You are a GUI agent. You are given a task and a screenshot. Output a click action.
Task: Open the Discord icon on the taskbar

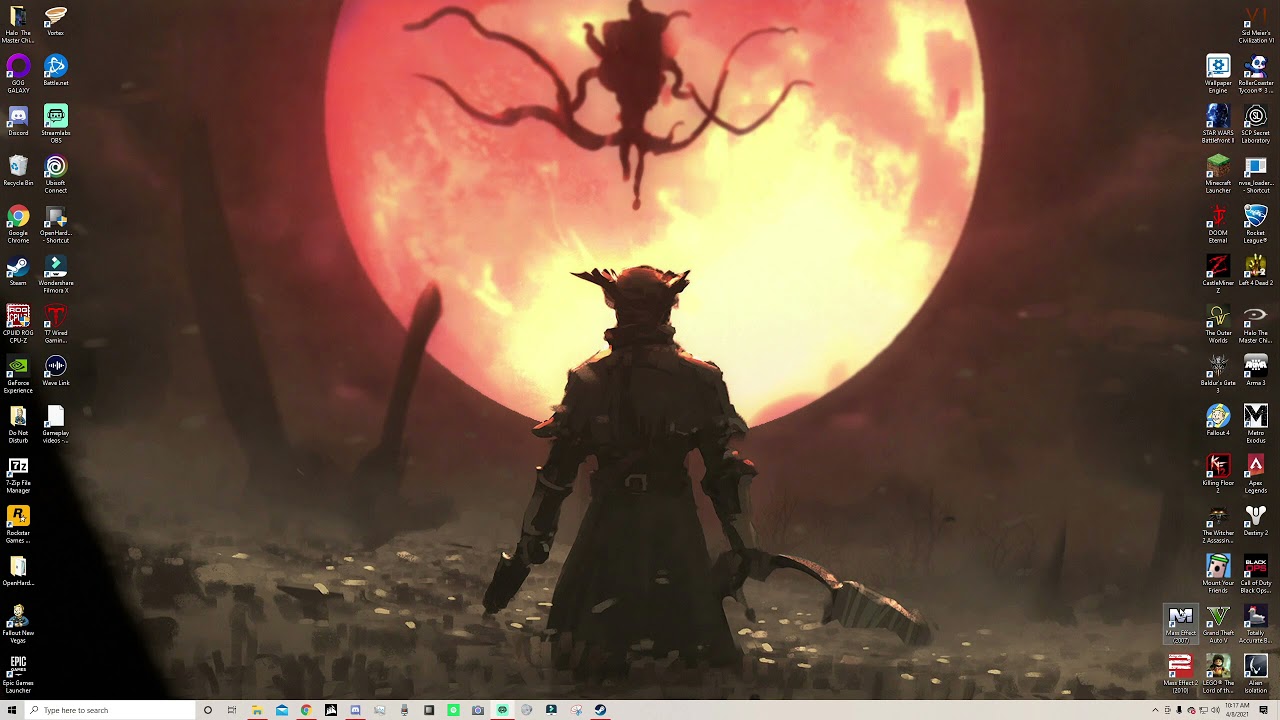click(x=355, y=710)
